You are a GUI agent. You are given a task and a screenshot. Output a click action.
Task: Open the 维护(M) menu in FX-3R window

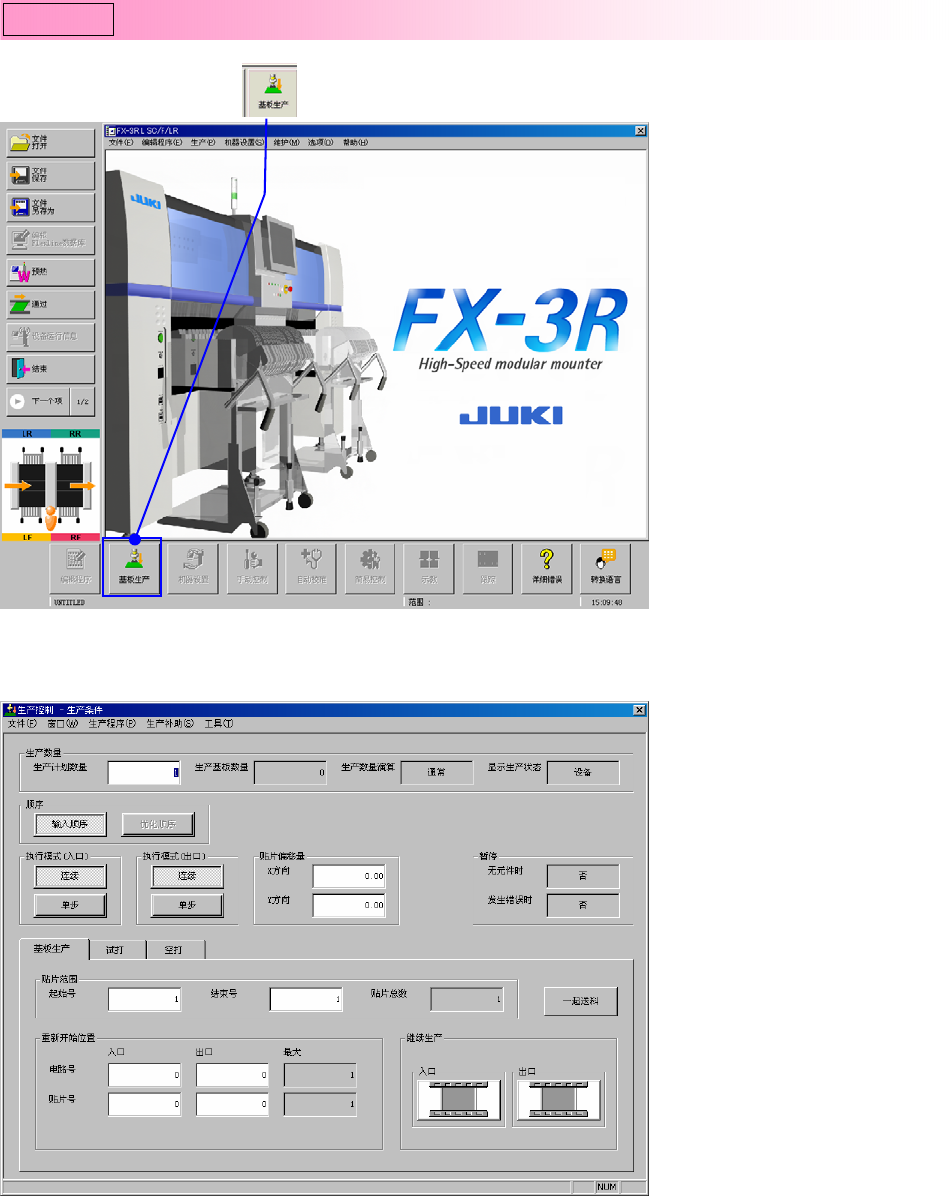287,143
